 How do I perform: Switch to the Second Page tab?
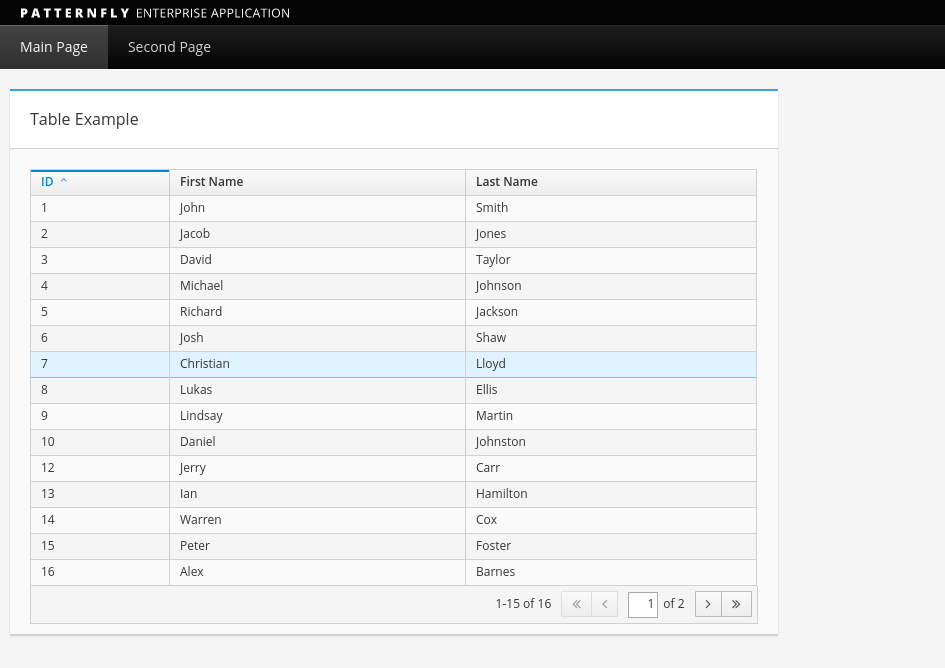[x=169, y=47]
